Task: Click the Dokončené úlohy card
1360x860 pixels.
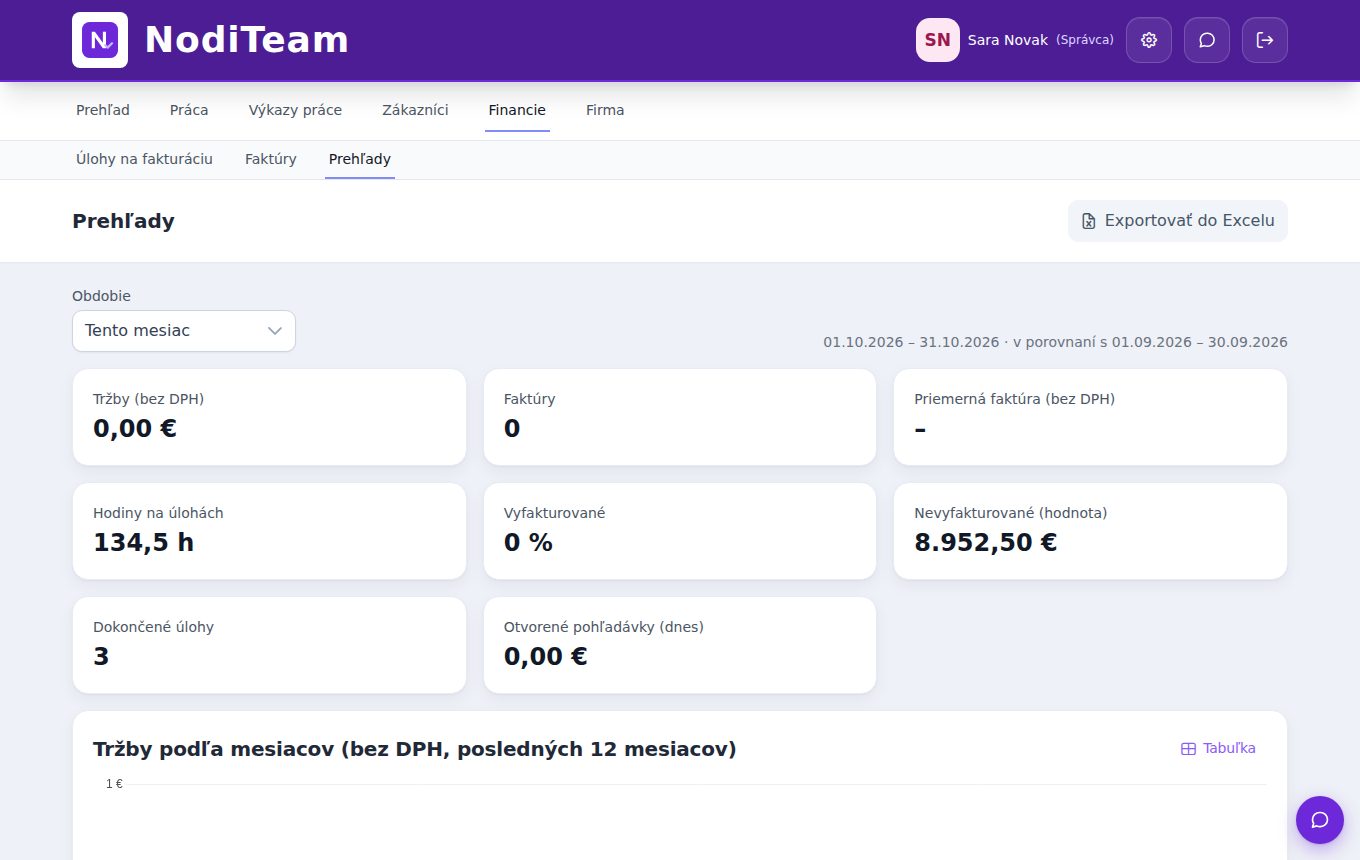Action: click(269, 645)
